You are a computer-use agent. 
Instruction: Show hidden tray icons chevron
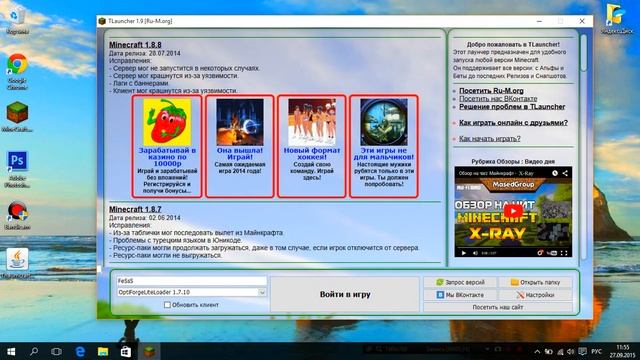537,351
